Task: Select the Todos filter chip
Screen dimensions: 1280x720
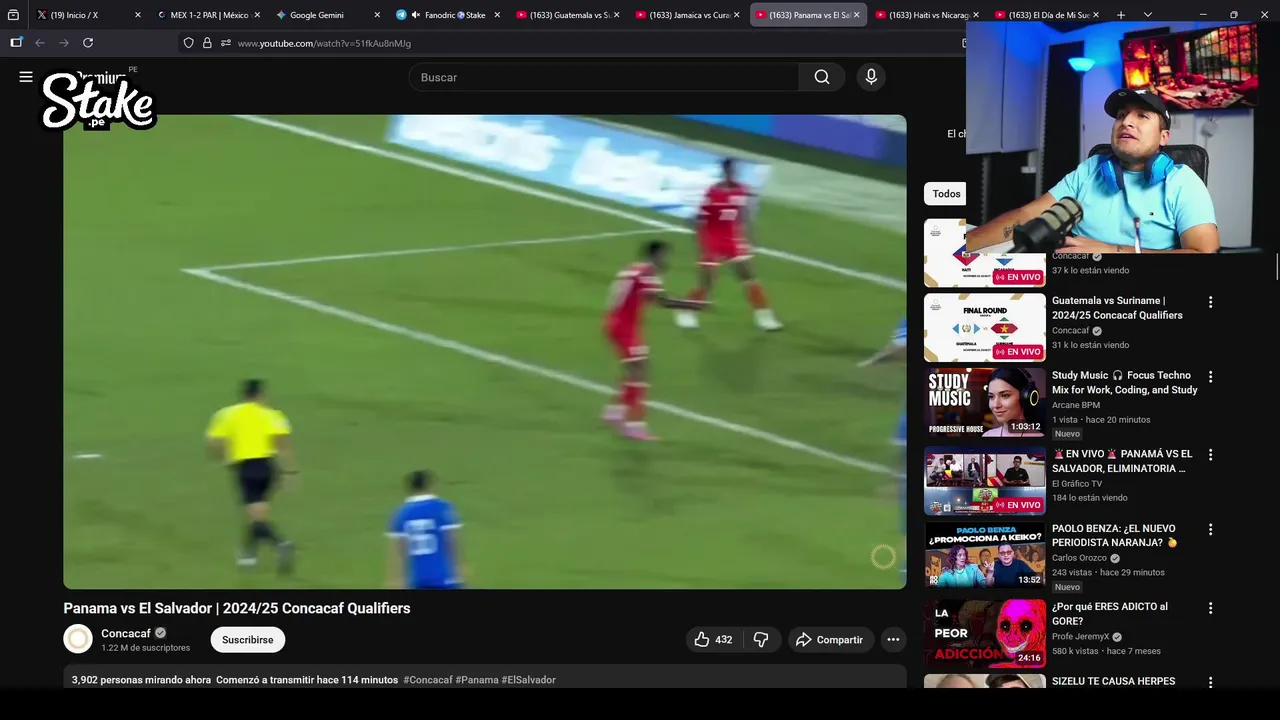Action: pos(946,194)
